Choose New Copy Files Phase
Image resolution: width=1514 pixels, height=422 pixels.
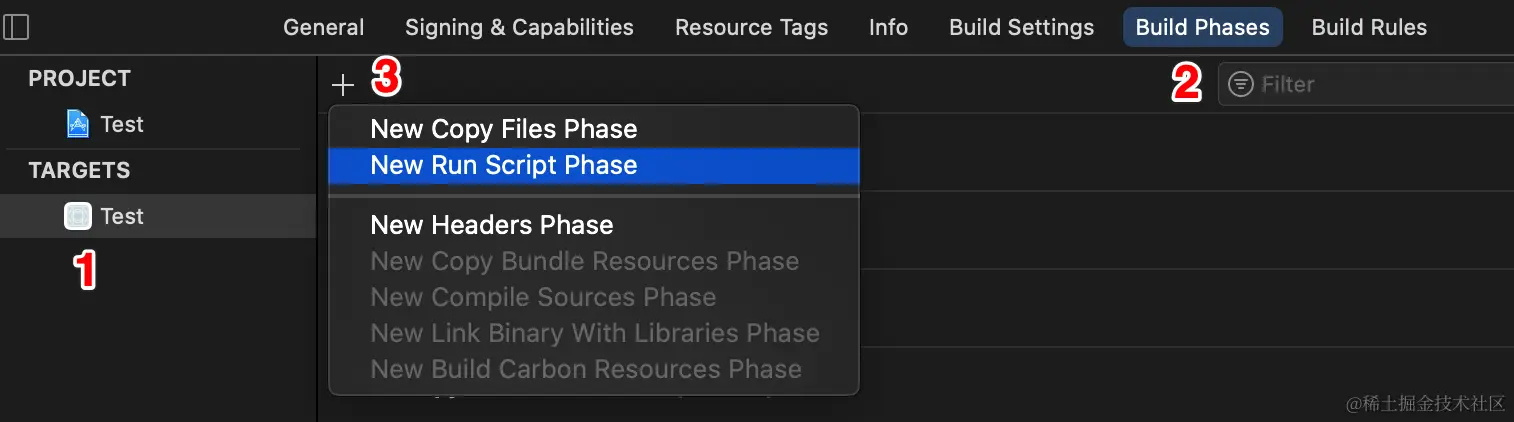coord(504,129)
